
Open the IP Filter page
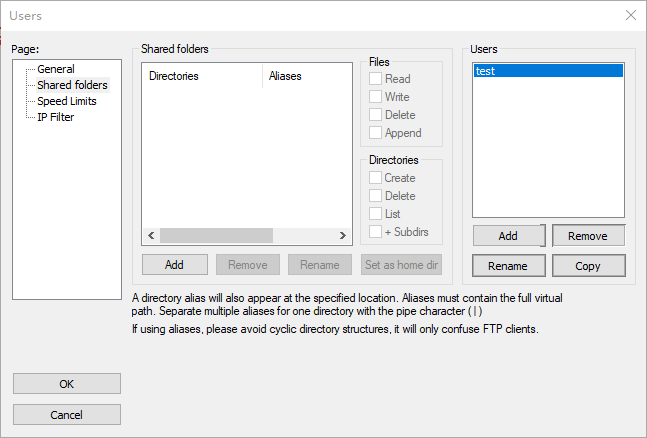coord(55,117)
